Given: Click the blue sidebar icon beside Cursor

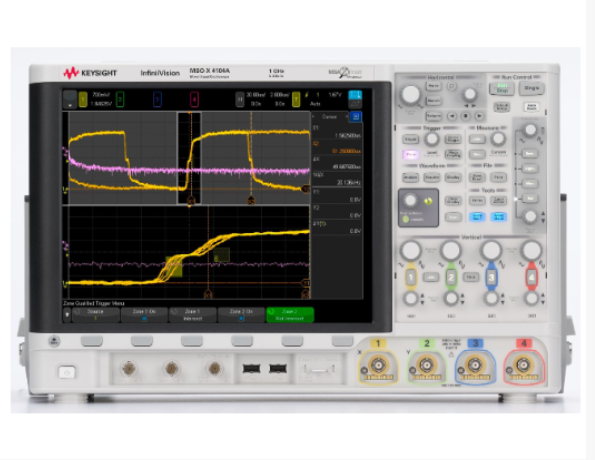Looking at the screenshot, I should [x=356, y=117].
